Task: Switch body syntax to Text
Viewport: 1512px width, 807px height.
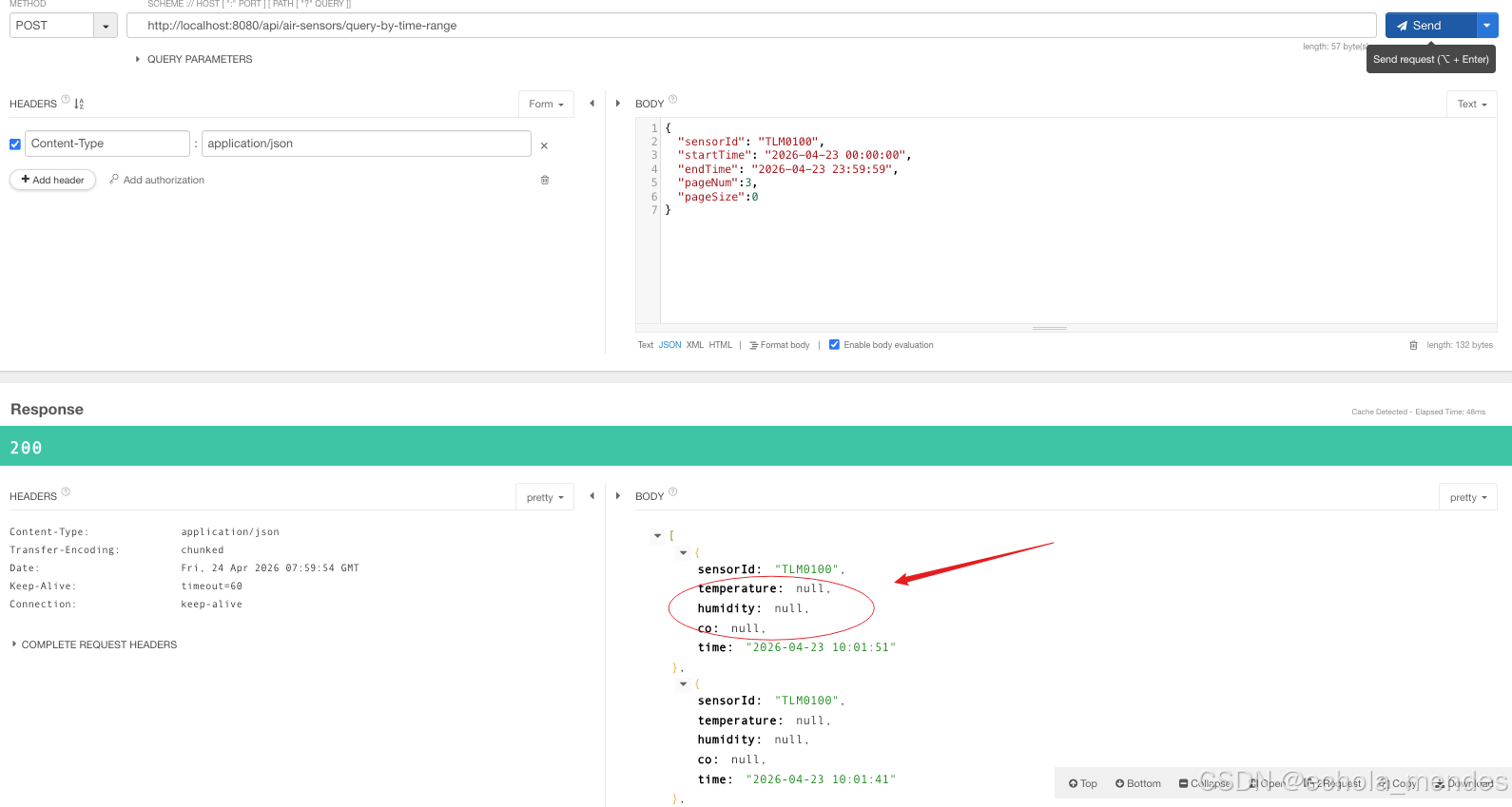Action: [x=646, y=345]
